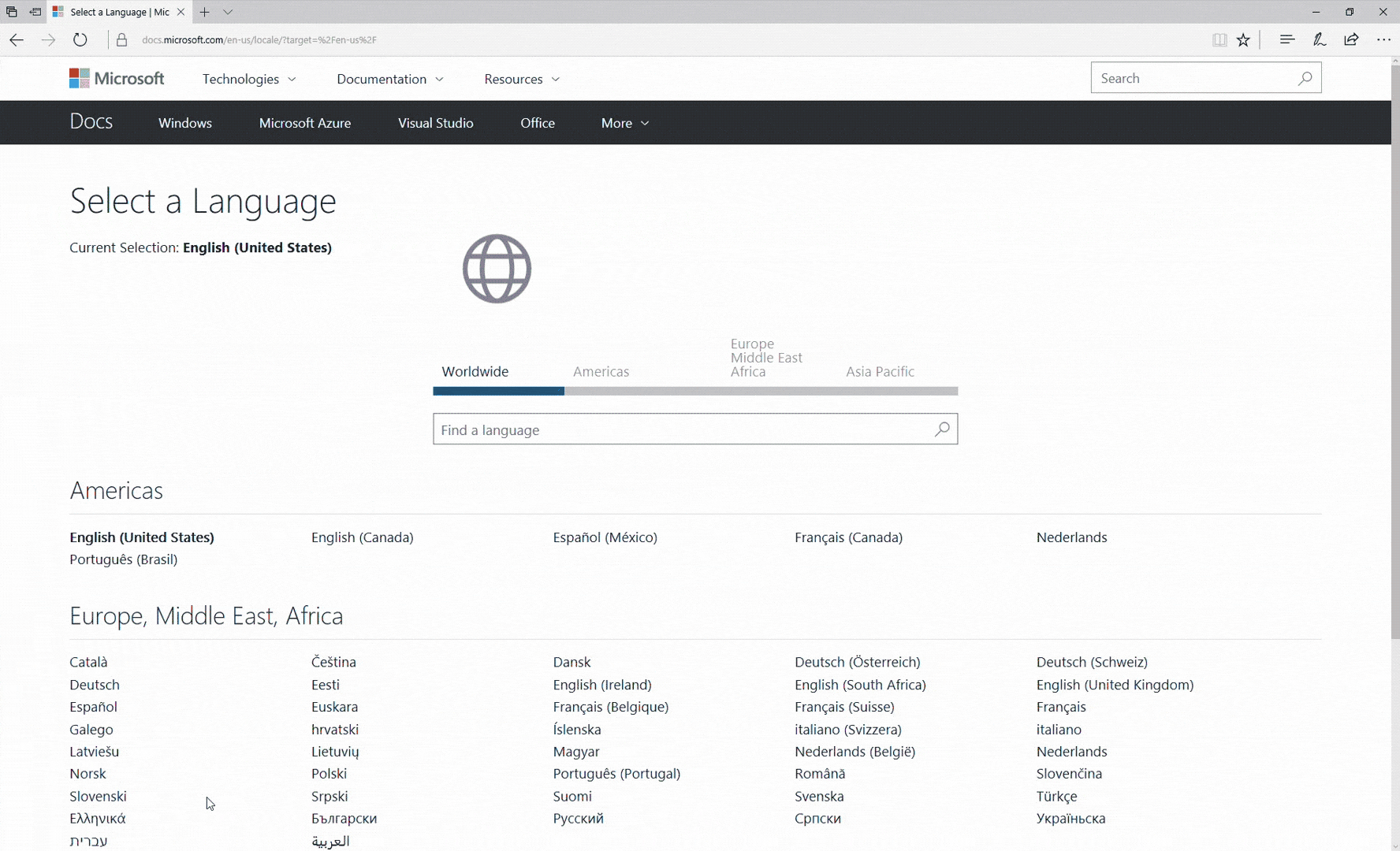1400x851 pixels.
Task: Choose Українська language
Action: pyautogui.click(x=1070, y=819)
